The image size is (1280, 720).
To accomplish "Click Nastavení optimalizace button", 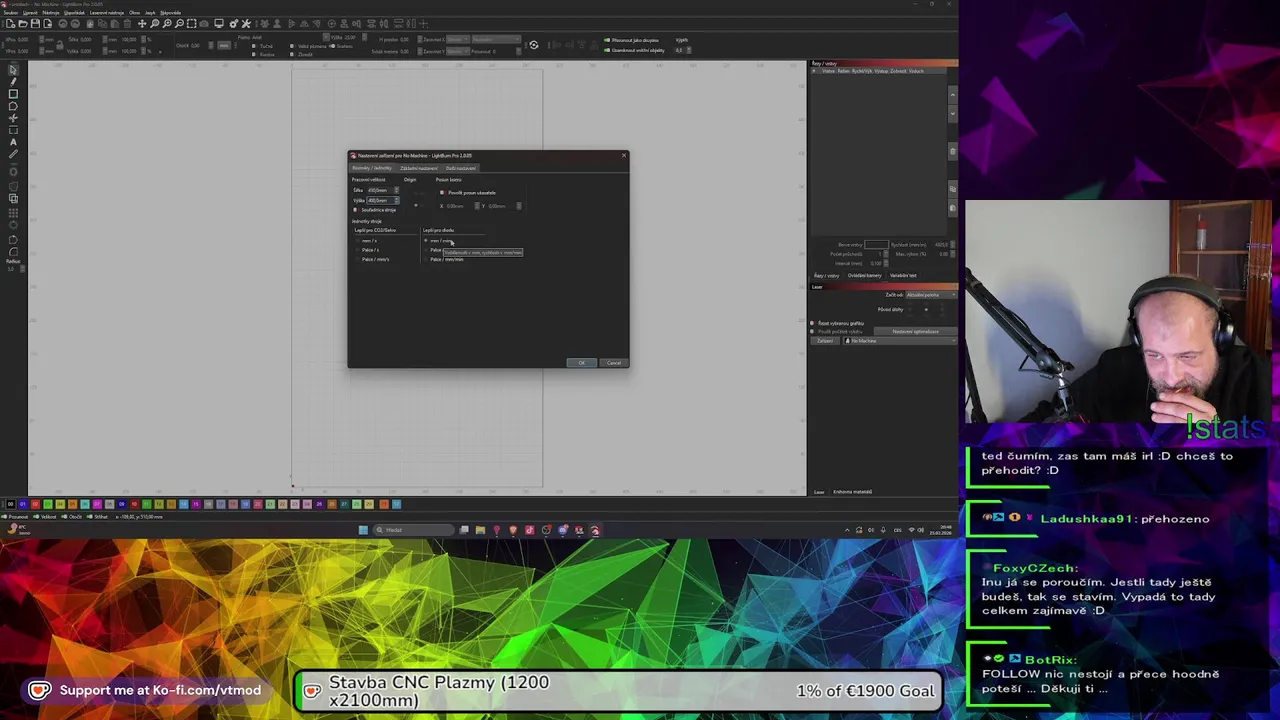I will pyautogui.click(x=916, y=331).
